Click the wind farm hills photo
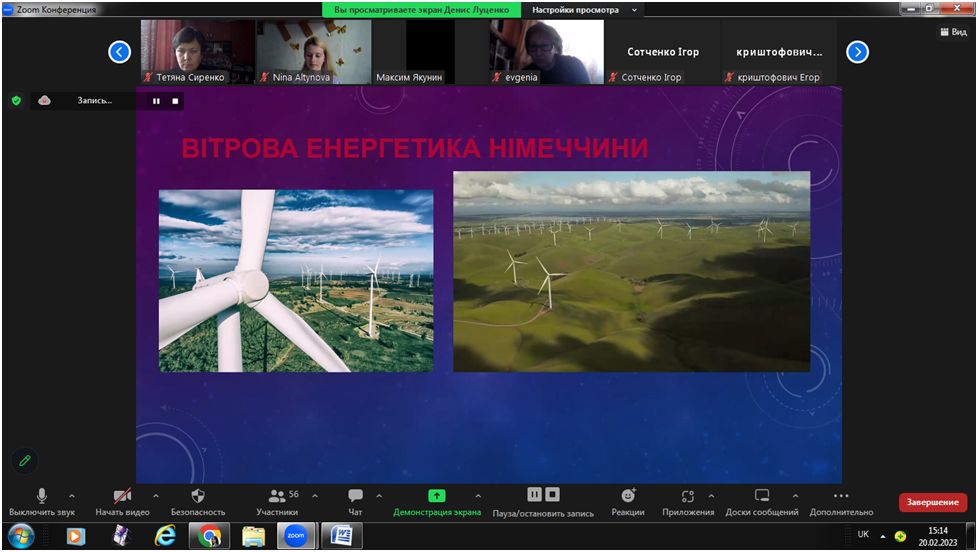 [632, 271]
